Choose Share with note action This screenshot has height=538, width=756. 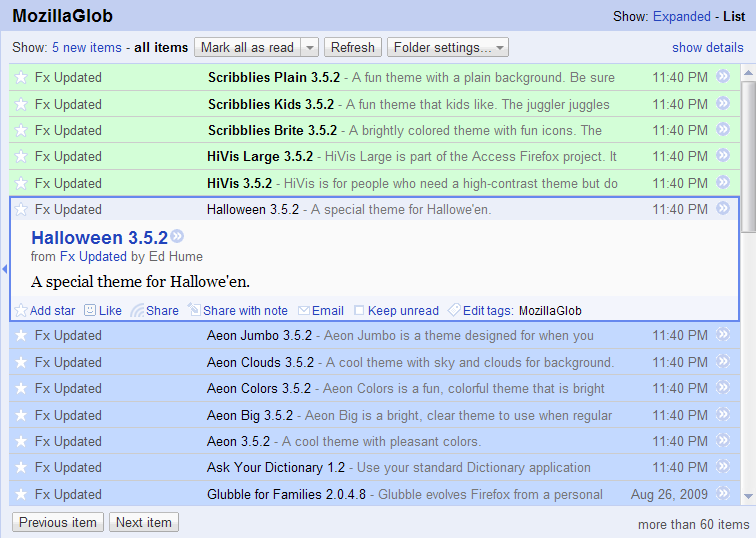[238, 310]
